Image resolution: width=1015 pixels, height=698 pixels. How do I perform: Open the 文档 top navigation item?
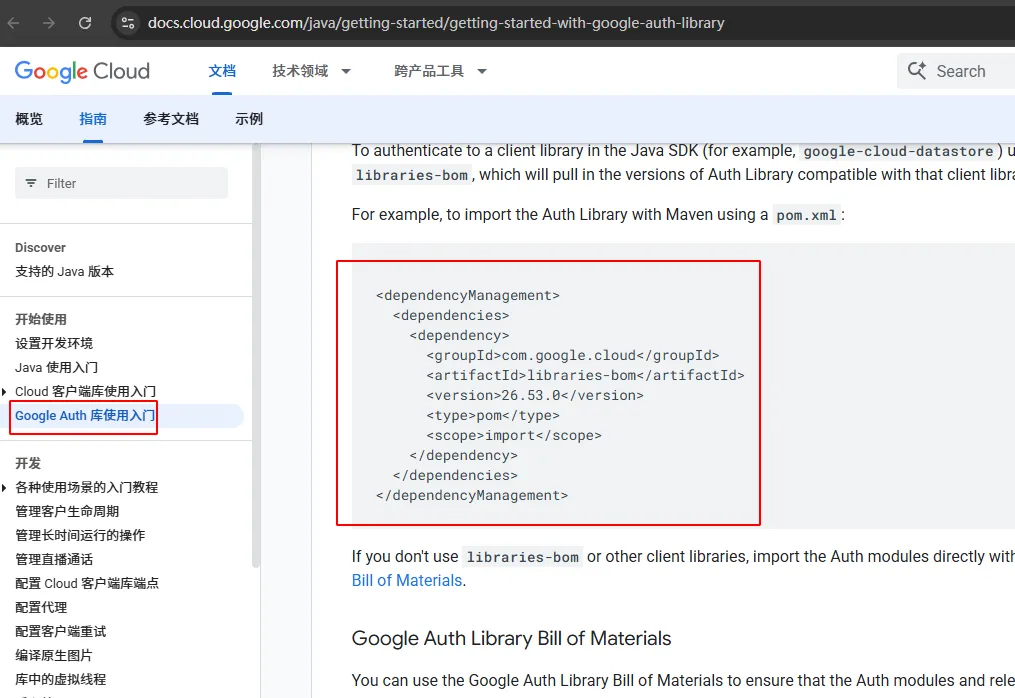click(222, 71)
